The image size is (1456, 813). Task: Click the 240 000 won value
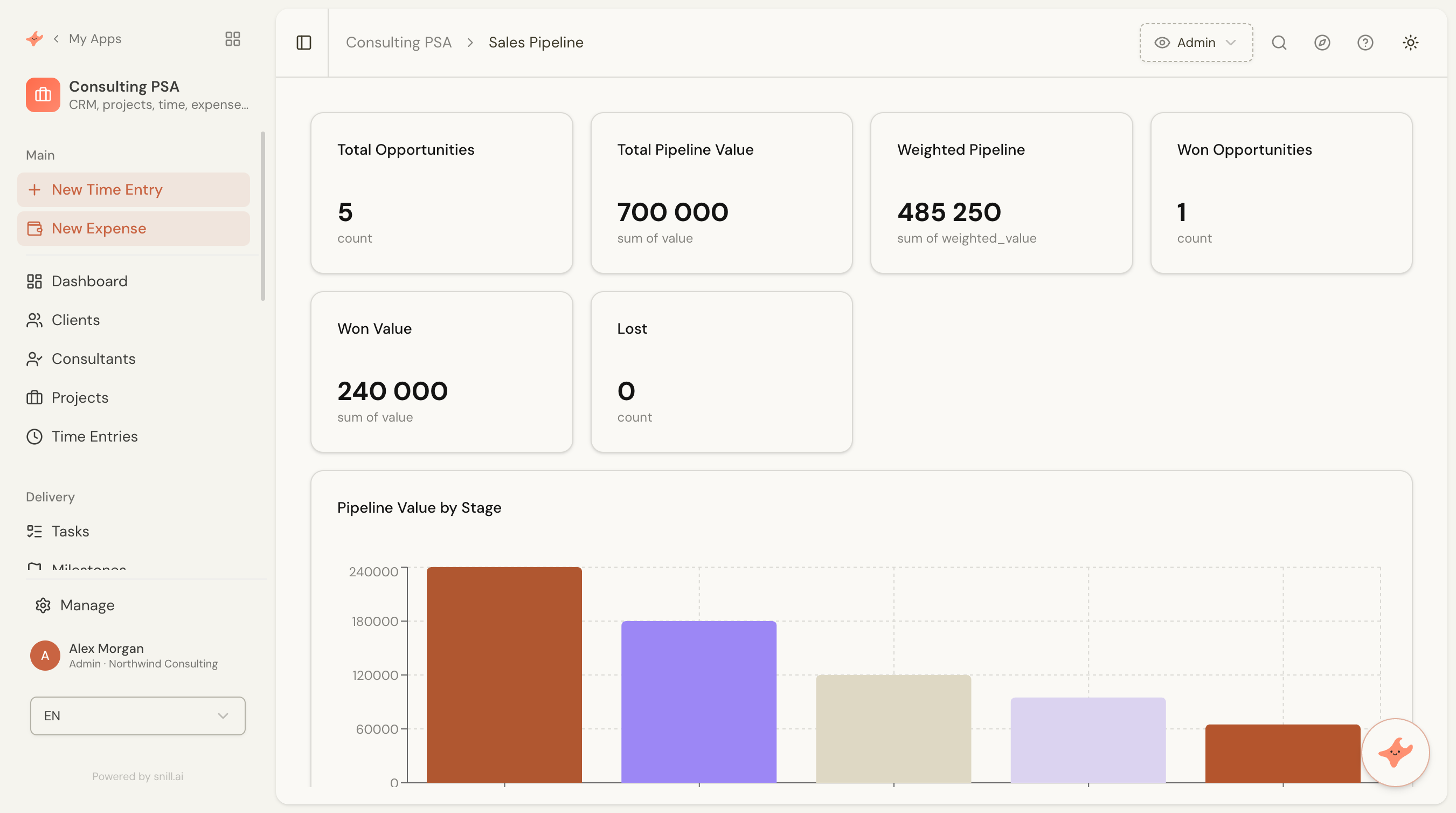point(392,391)
